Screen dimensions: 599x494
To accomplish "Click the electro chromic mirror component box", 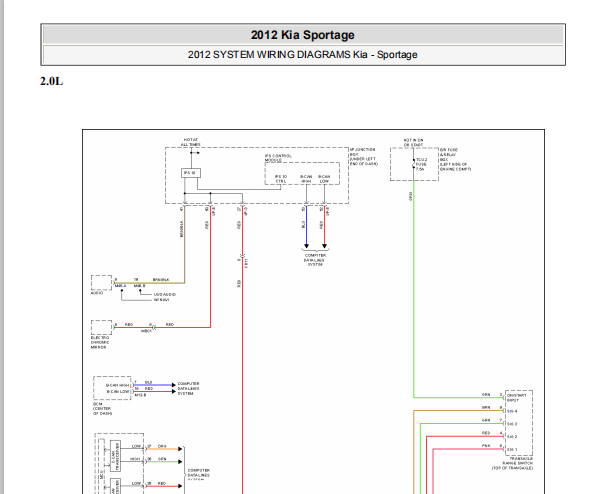I will (101, 327).
